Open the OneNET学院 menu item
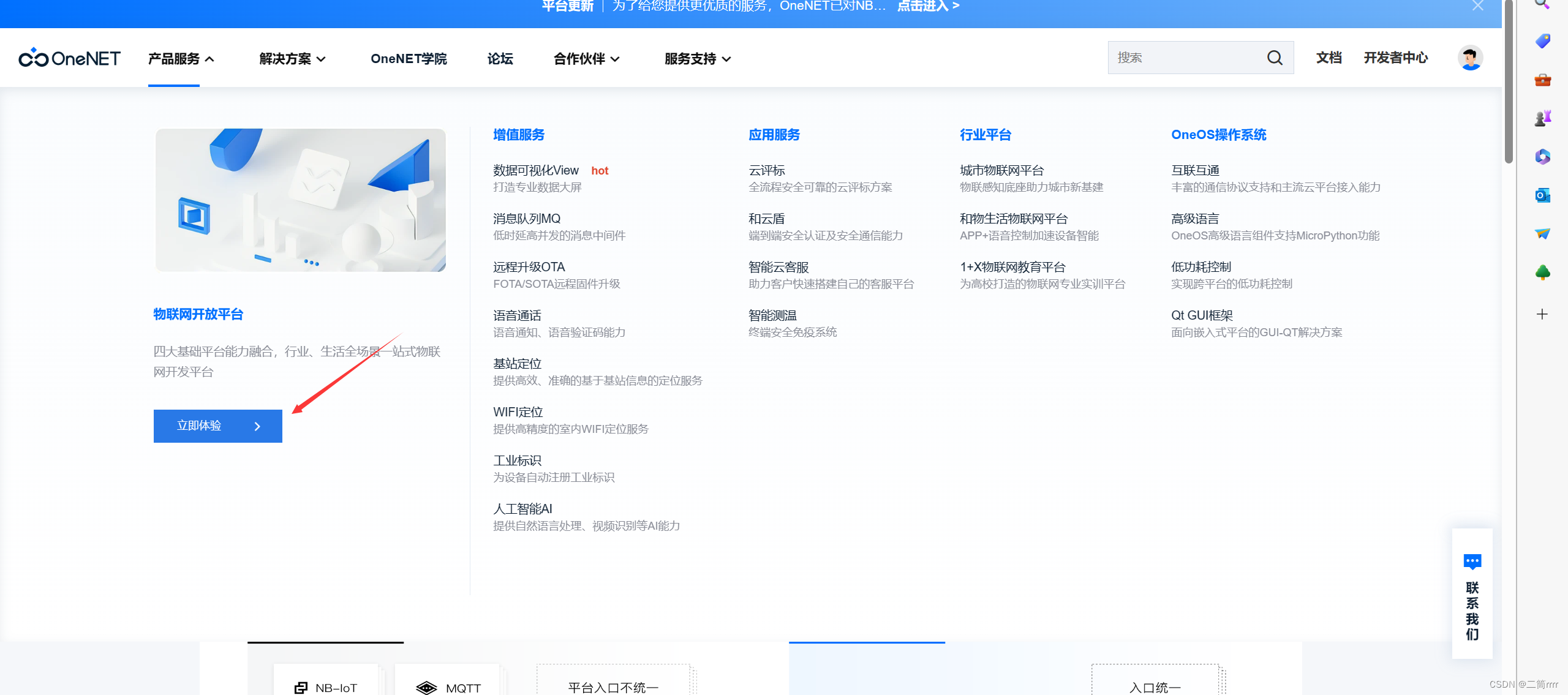 coord(409,59)
